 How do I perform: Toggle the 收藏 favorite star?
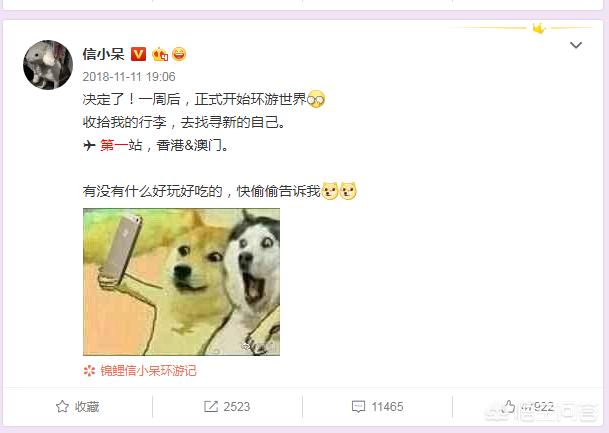[x=62, y=407]
